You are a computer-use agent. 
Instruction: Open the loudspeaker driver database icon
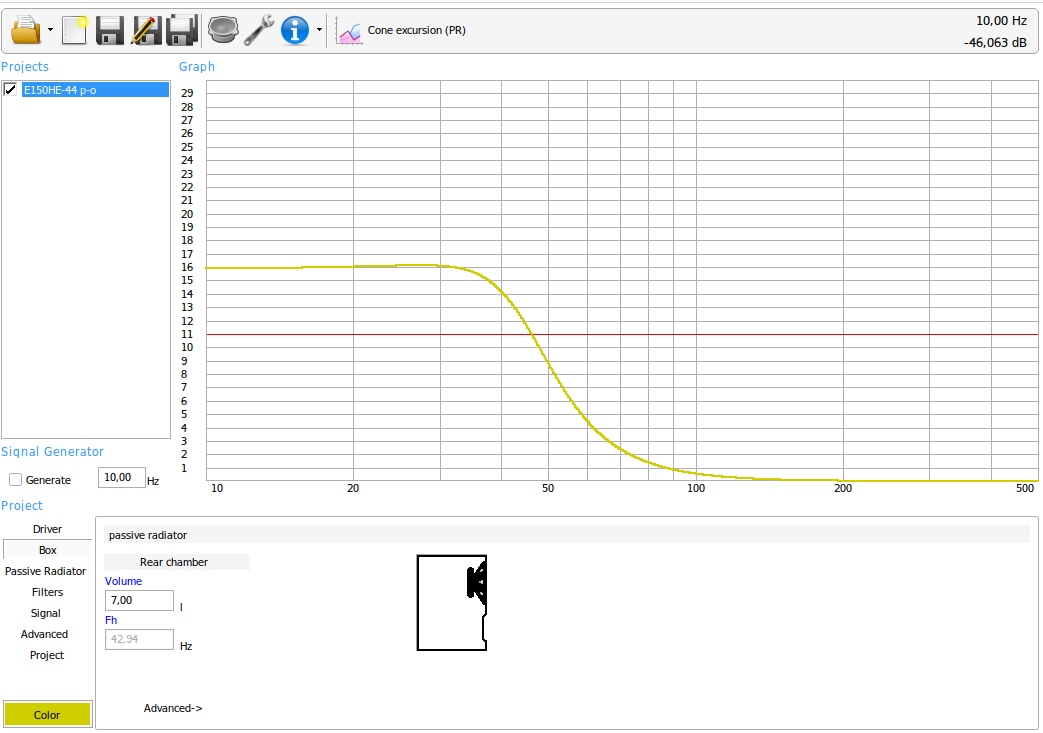223,30
